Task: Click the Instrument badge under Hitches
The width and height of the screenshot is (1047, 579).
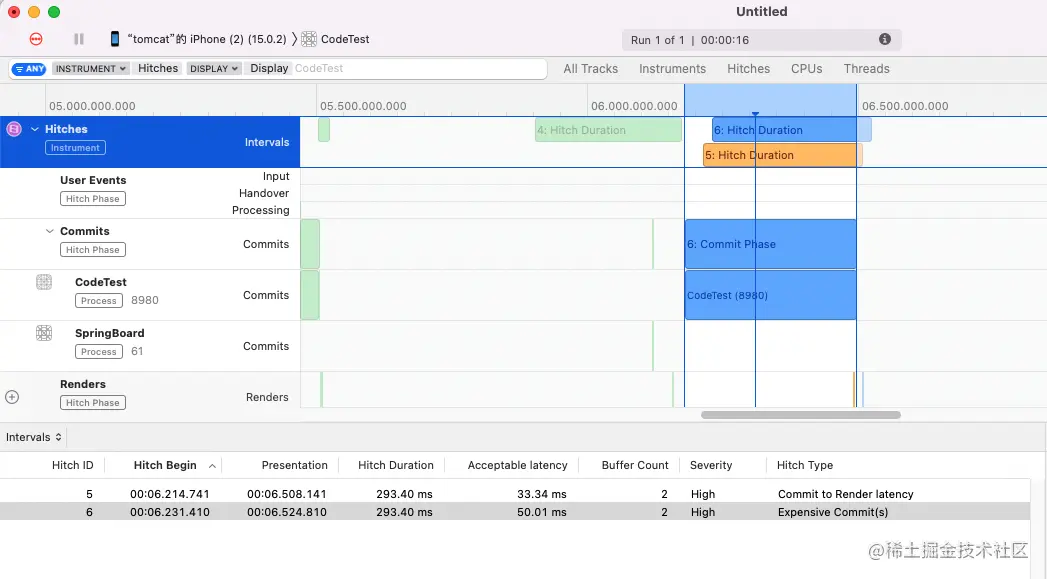Action: [x=75, y=148]
